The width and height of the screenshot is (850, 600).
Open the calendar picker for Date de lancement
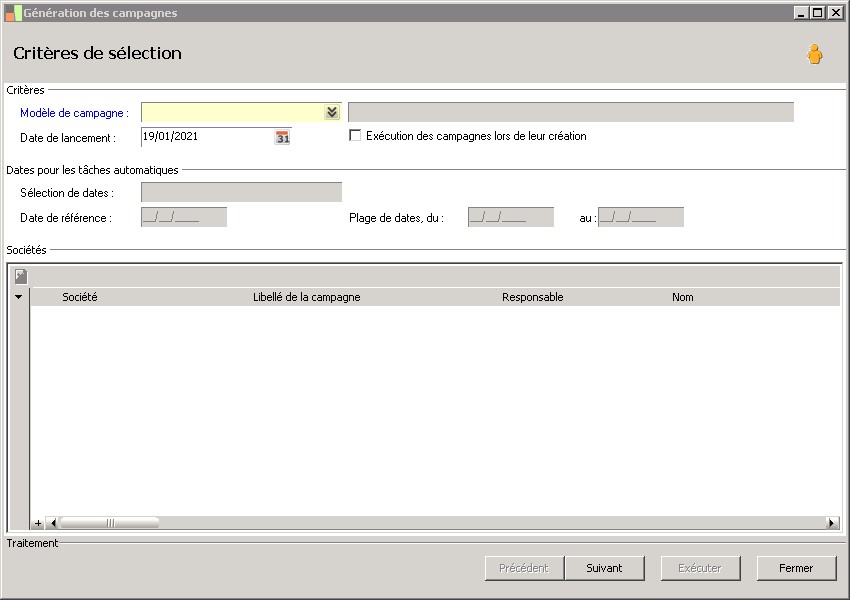tap(282, 137)
